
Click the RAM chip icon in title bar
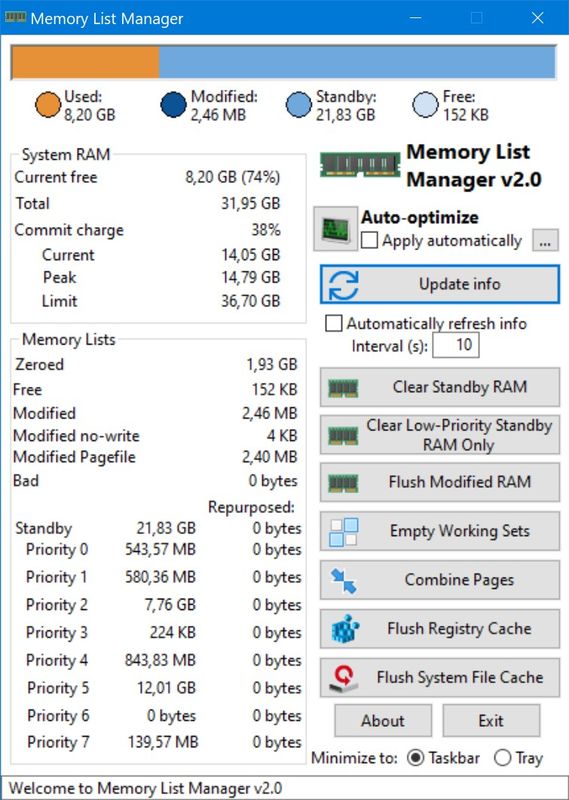15,17
